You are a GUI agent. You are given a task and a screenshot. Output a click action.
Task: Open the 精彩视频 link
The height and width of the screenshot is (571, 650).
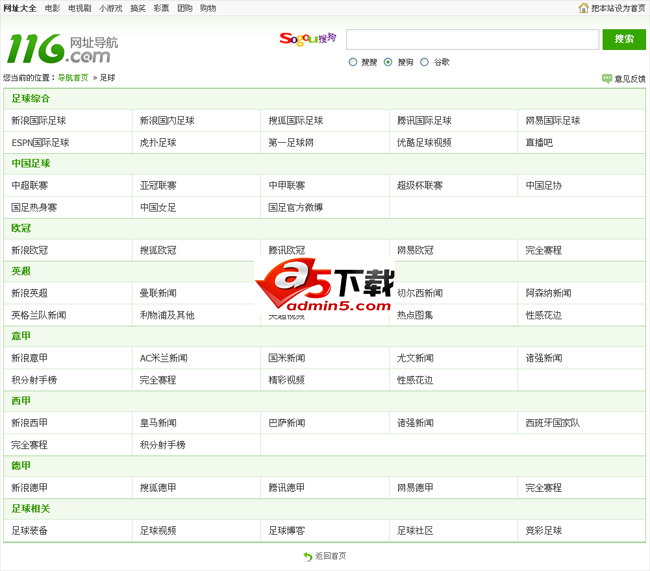pos(286,380)
